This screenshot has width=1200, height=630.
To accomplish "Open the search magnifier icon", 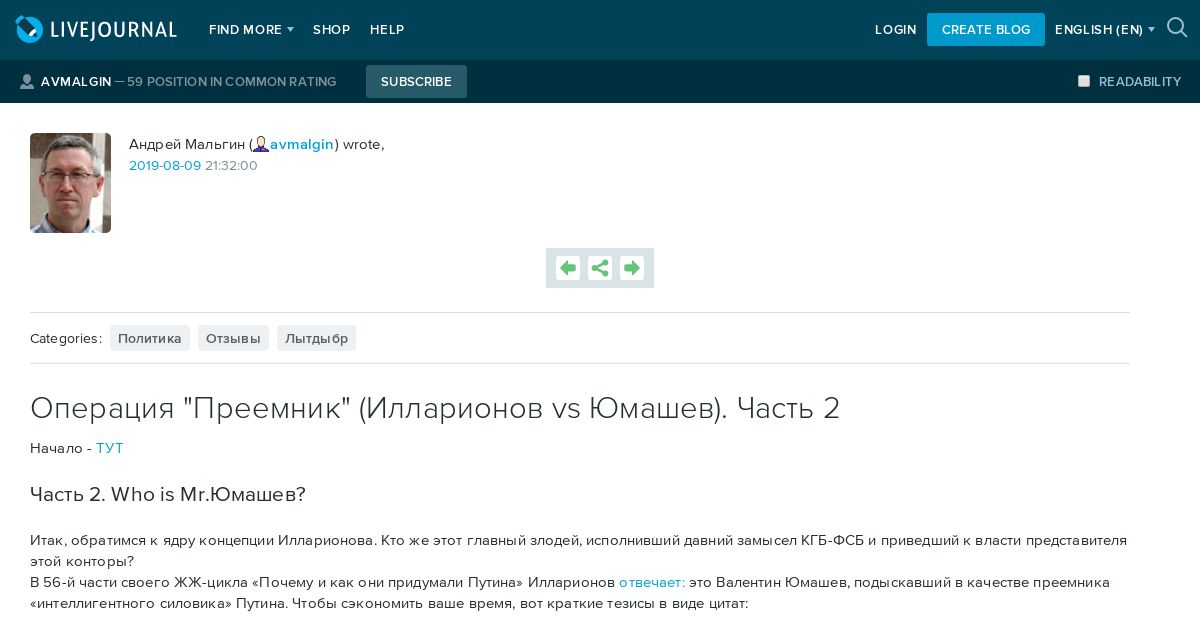I will pyautogui.click(x=1177, y=28).
